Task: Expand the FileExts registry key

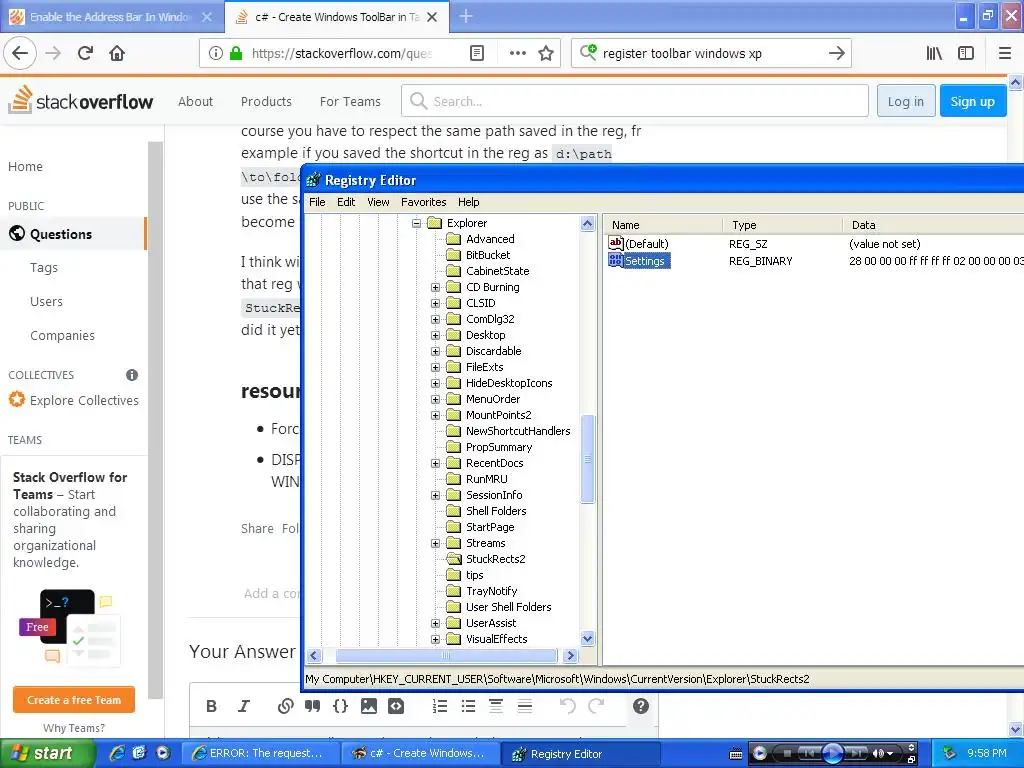Action: (436, 367)
